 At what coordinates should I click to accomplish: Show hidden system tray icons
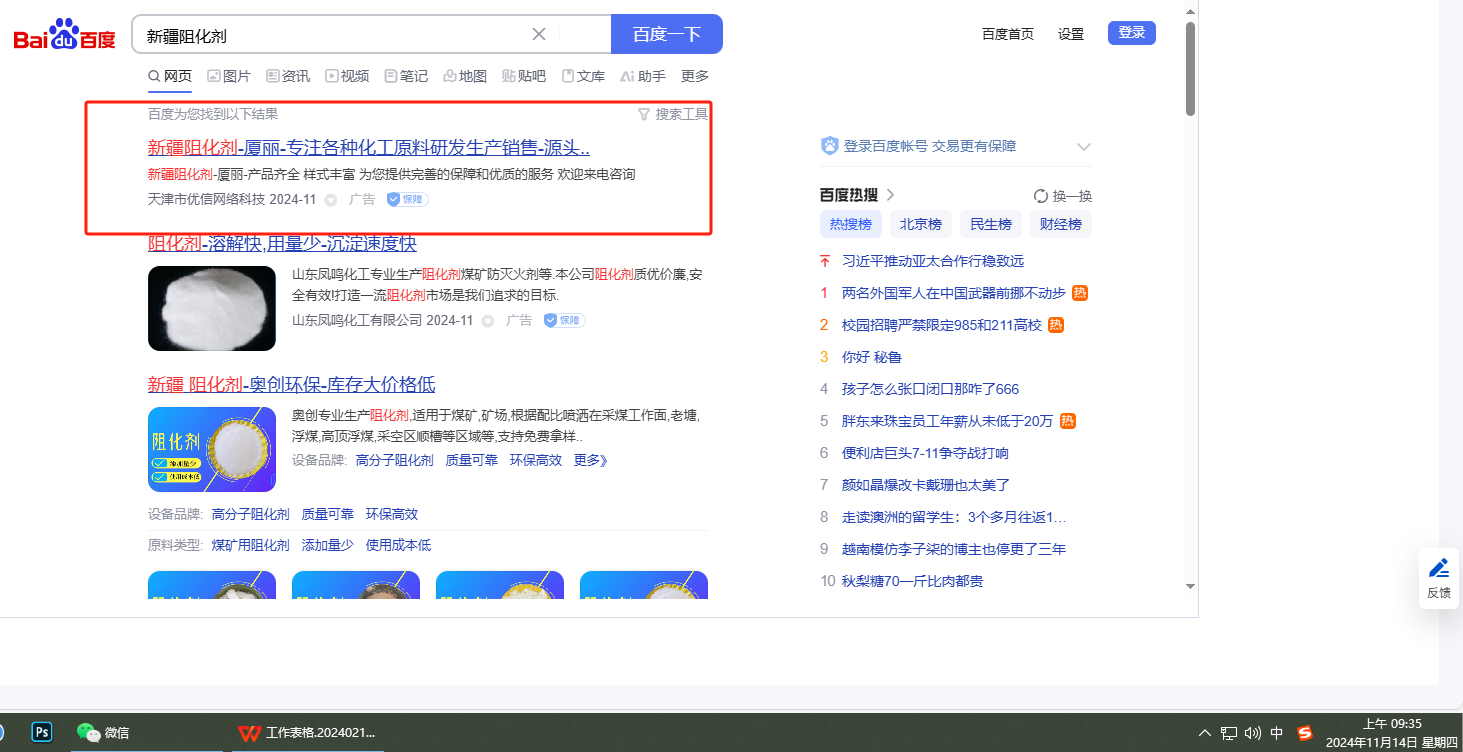click(x=1204, y=733)
